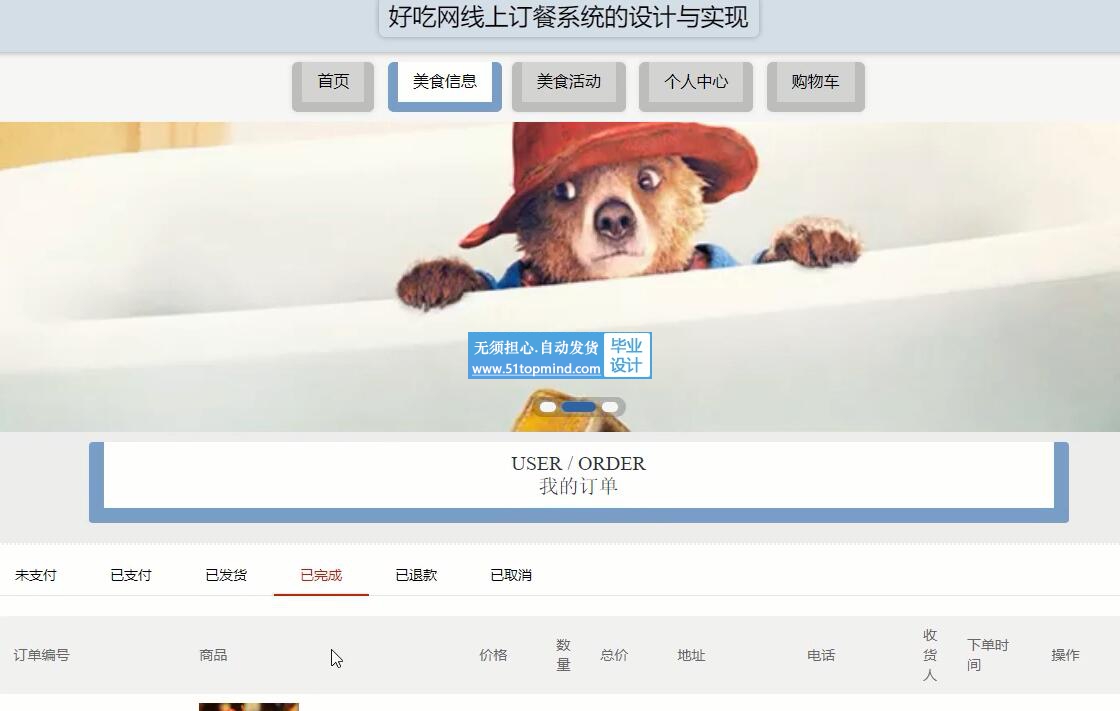1120x711 pixels.
Task: Click the 地址 column header
Action: click(691, 655)
